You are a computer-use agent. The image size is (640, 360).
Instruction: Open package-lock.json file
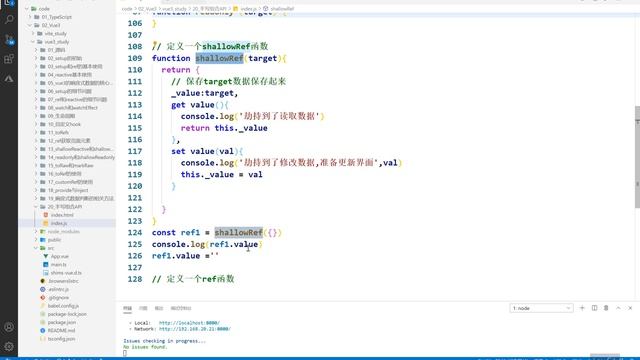[x=67, y=314]
